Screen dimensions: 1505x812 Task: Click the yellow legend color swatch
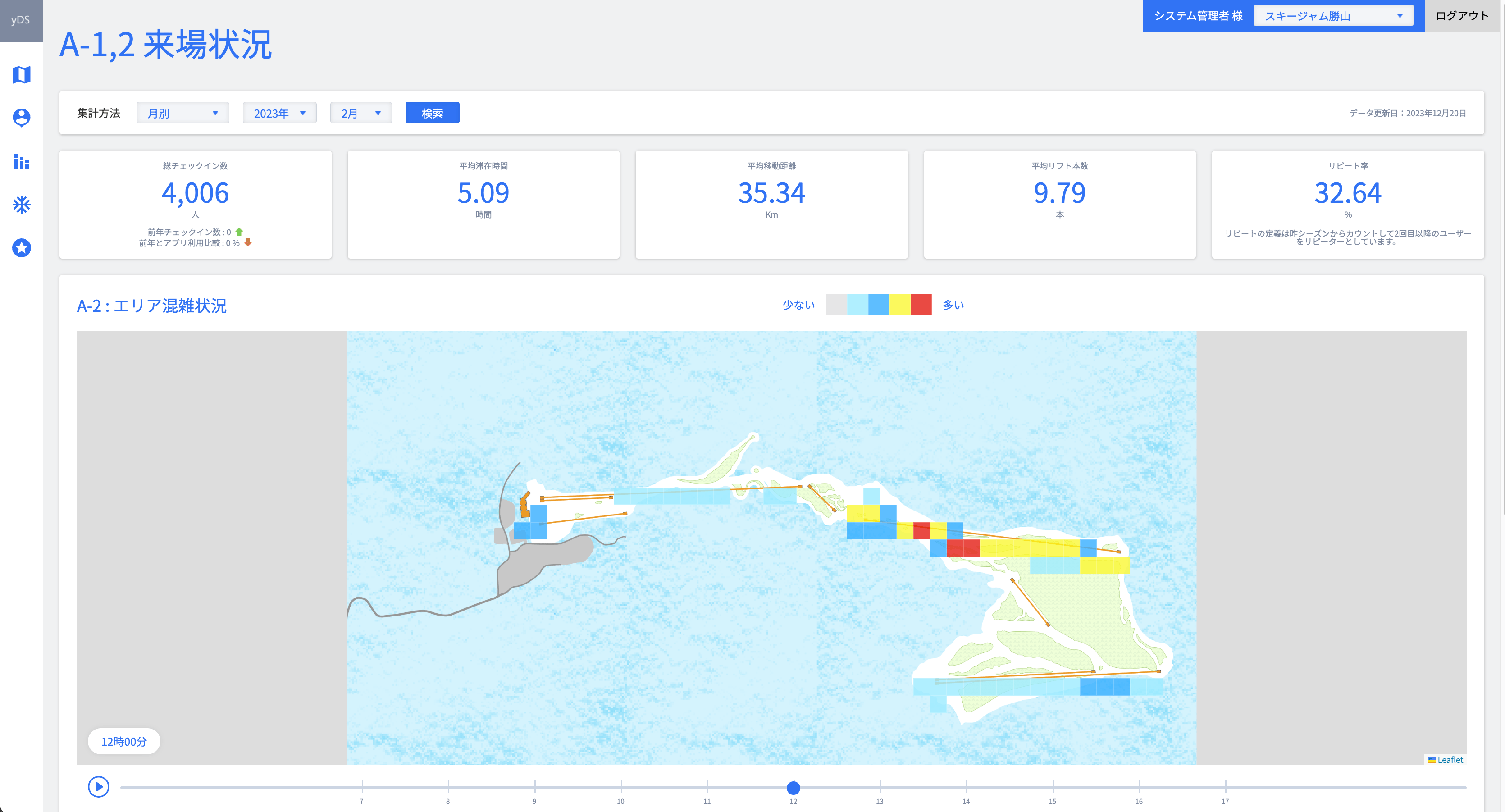click(900, 304)
